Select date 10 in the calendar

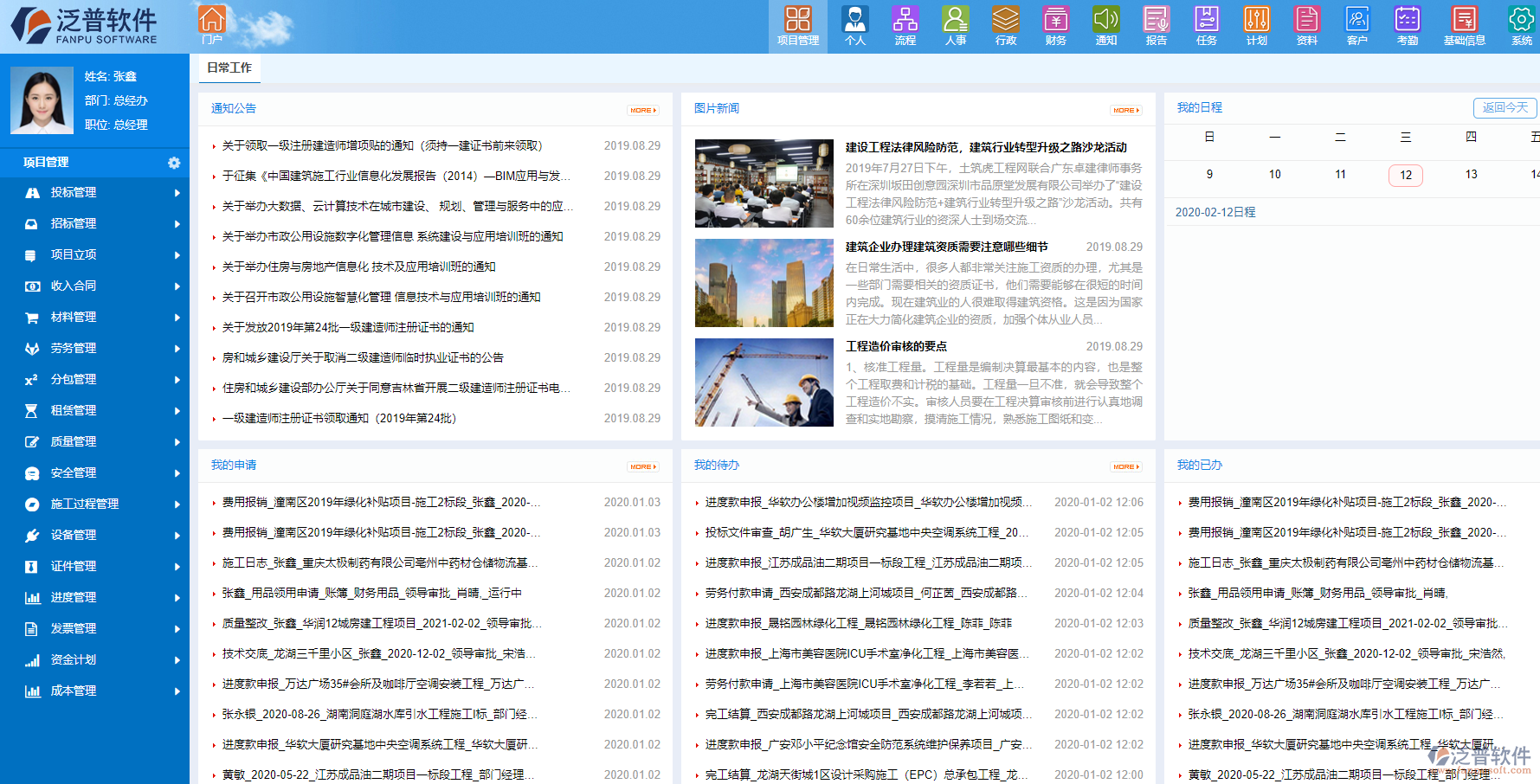[x=1275, y=175]
